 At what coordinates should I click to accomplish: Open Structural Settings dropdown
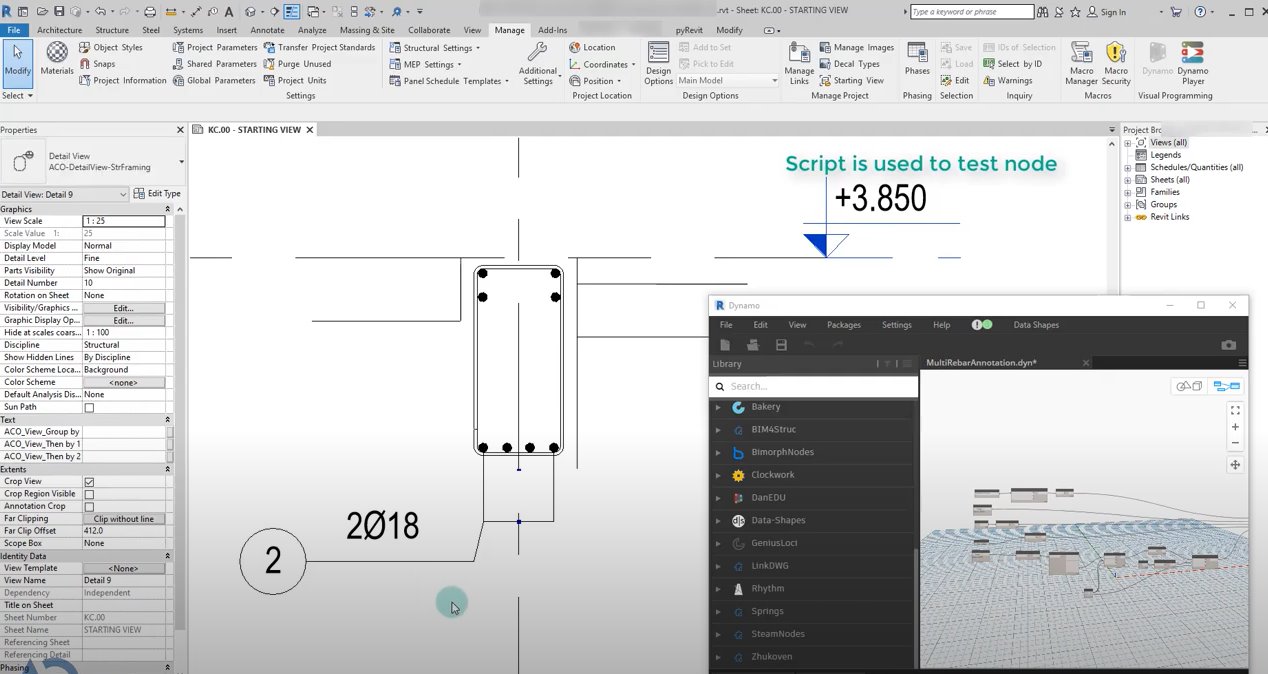[x=435, y=47]
